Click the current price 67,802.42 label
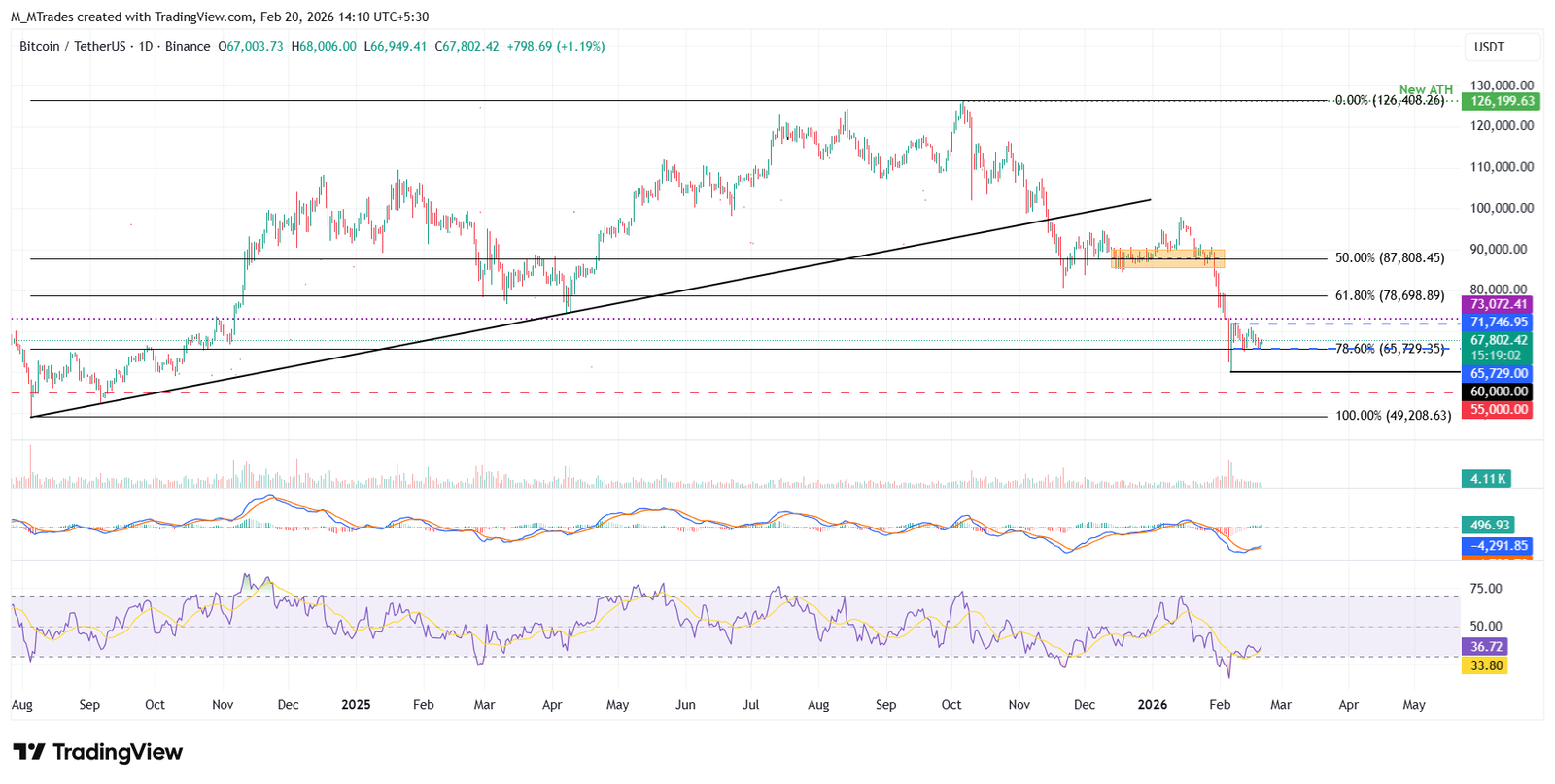 1498,340
